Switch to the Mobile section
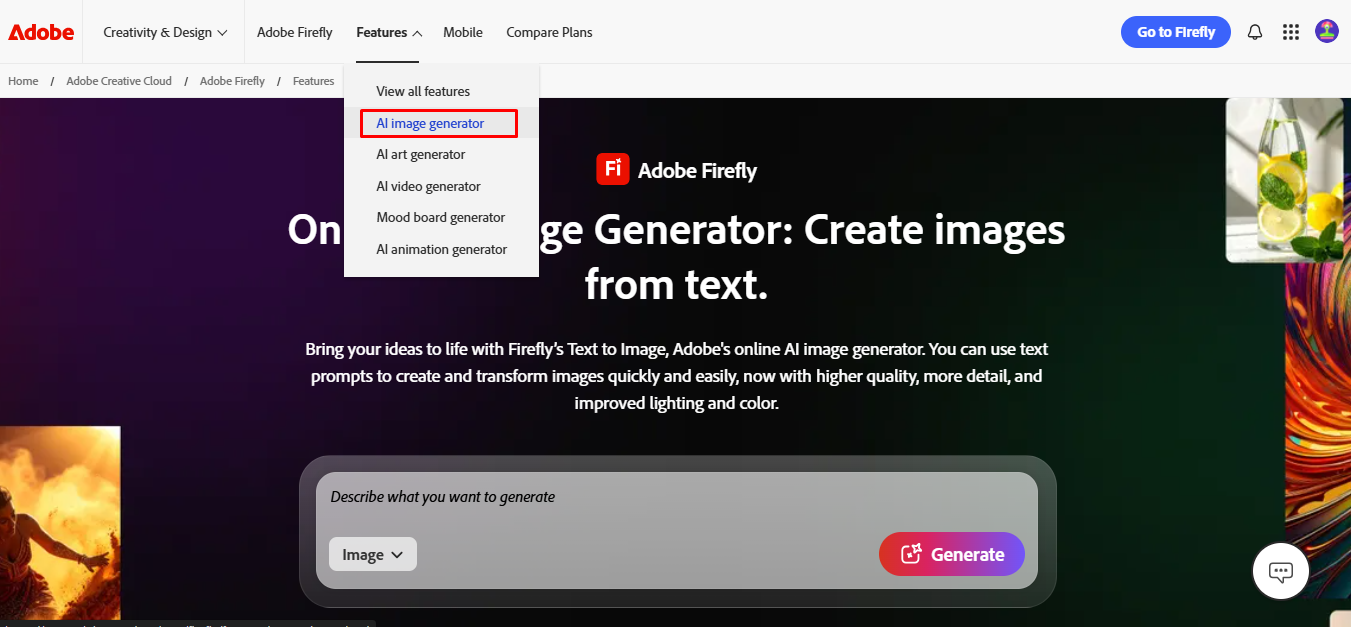The height and width of the screenshot is (627, 1351). pos(462,31)
